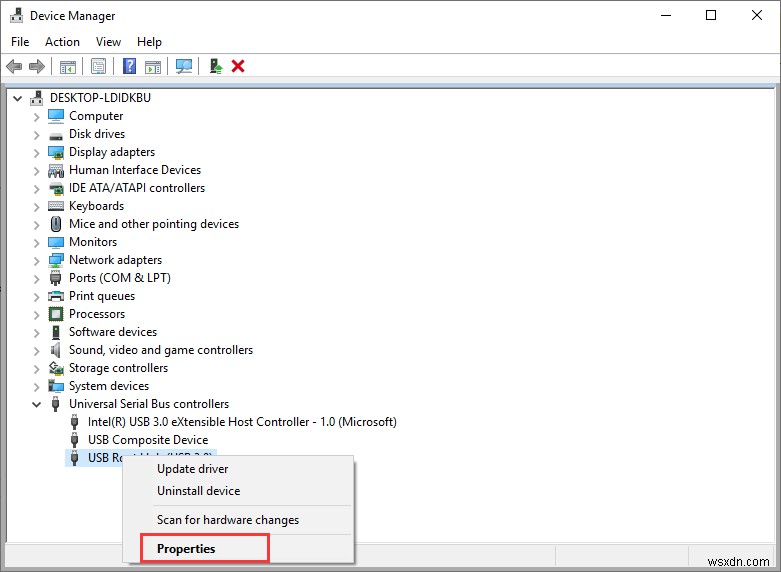The width and height of the screenshot is (781, 572).
Task: Click the Human Interface Devices icon
Action: [56, 170]
